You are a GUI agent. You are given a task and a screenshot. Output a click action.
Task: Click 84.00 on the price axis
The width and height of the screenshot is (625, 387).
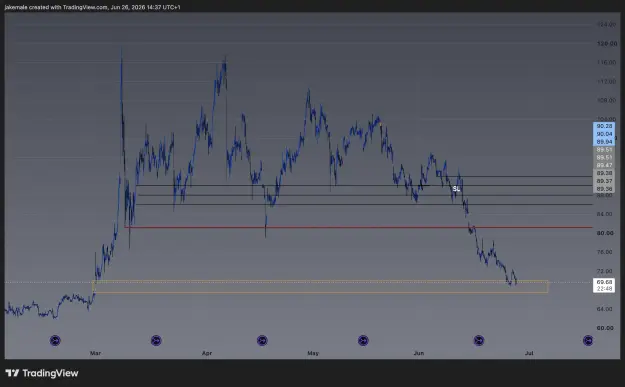pos(605,214)
